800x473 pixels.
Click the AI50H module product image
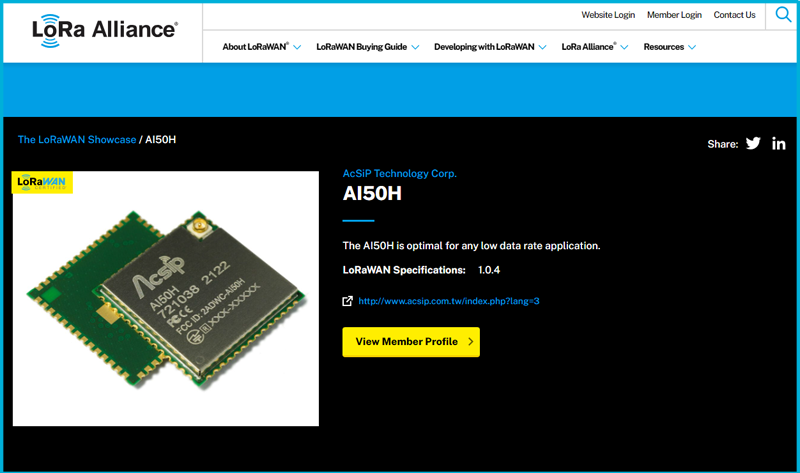165,298
